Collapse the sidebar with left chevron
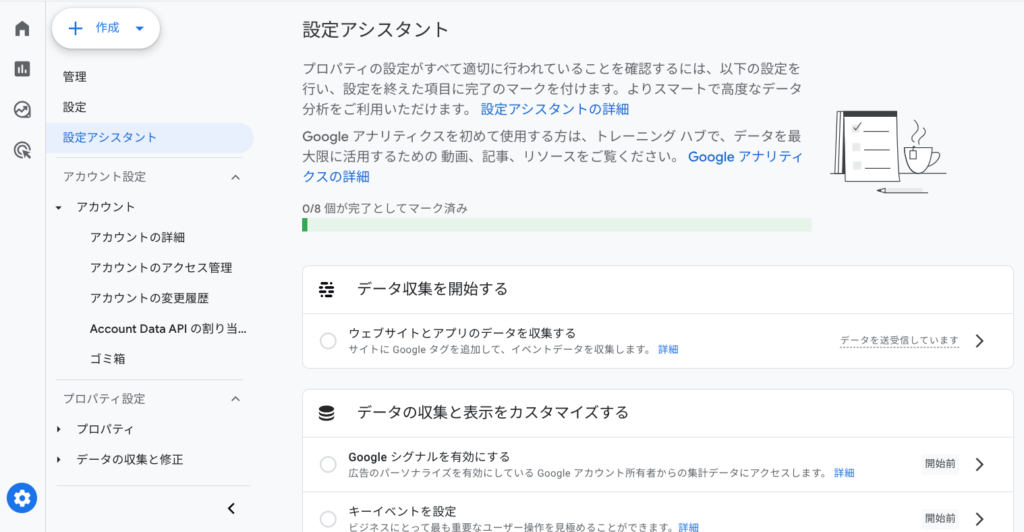The width and height of the screenshot is (1024, 532). (x=231, y=509)
